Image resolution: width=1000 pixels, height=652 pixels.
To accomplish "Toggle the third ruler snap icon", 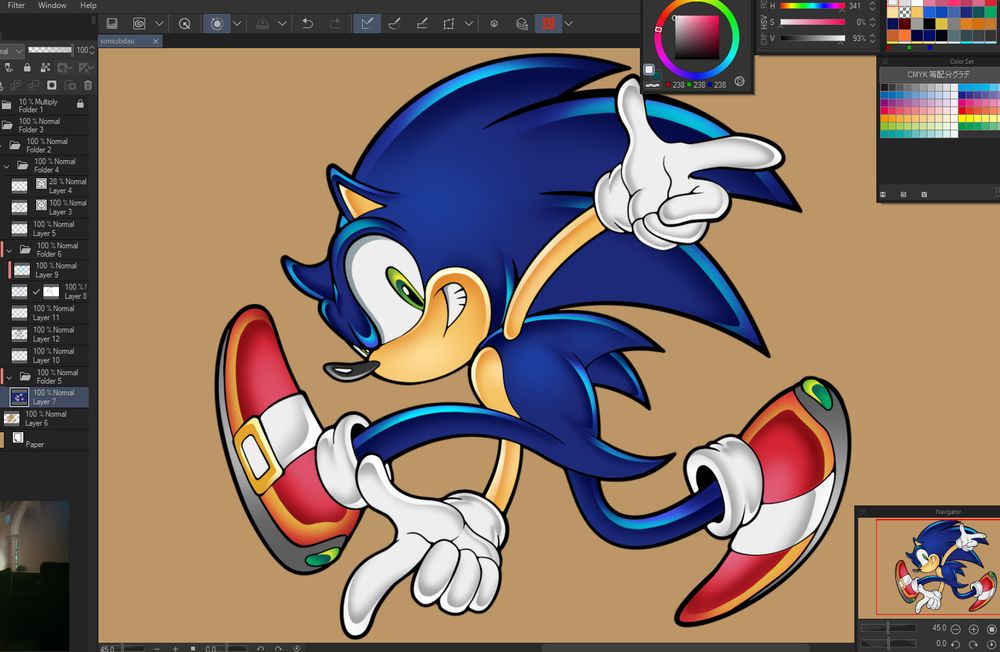I will point(422,24).
